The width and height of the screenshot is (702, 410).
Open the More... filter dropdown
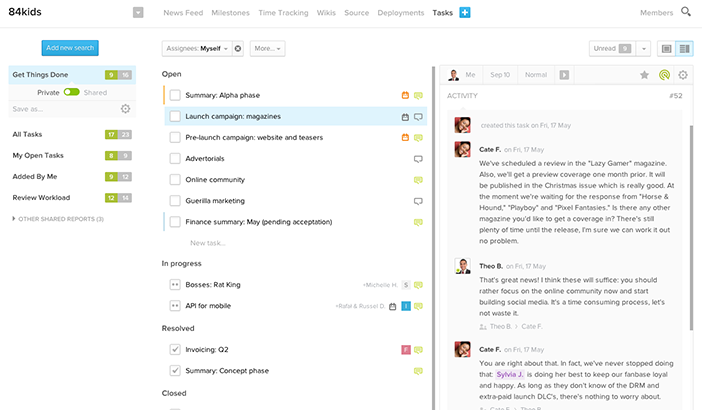(x=267, y=48)
